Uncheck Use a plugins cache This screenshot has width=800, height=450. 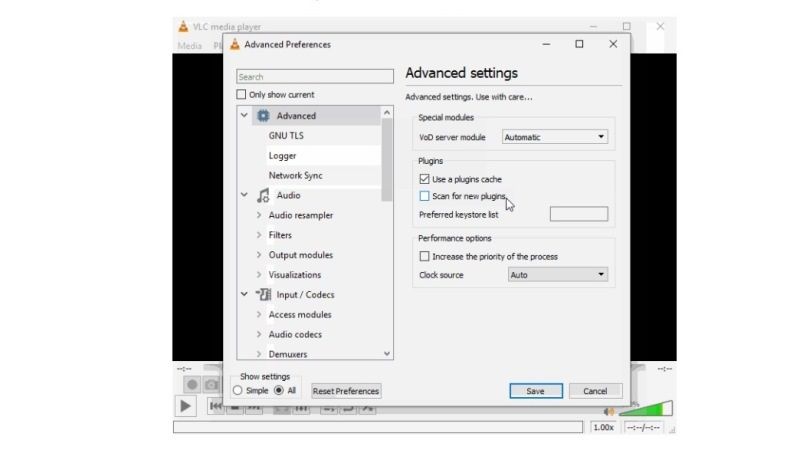click(x=424, y=179)
